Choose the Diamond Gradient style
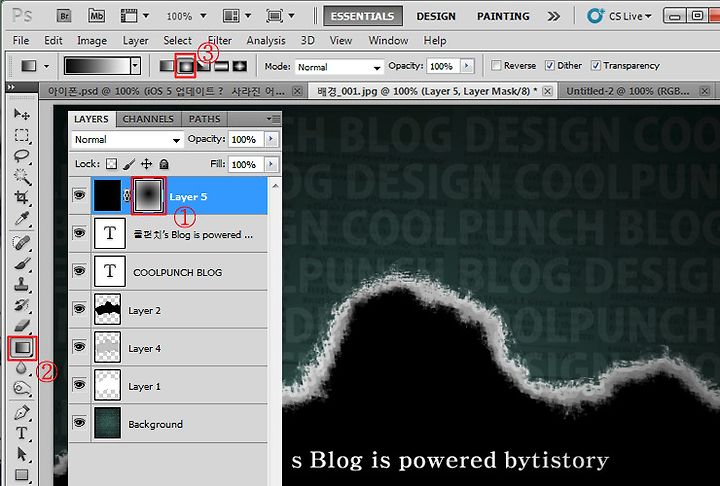Viewport: 720px width, 486px height. point(240,66)
